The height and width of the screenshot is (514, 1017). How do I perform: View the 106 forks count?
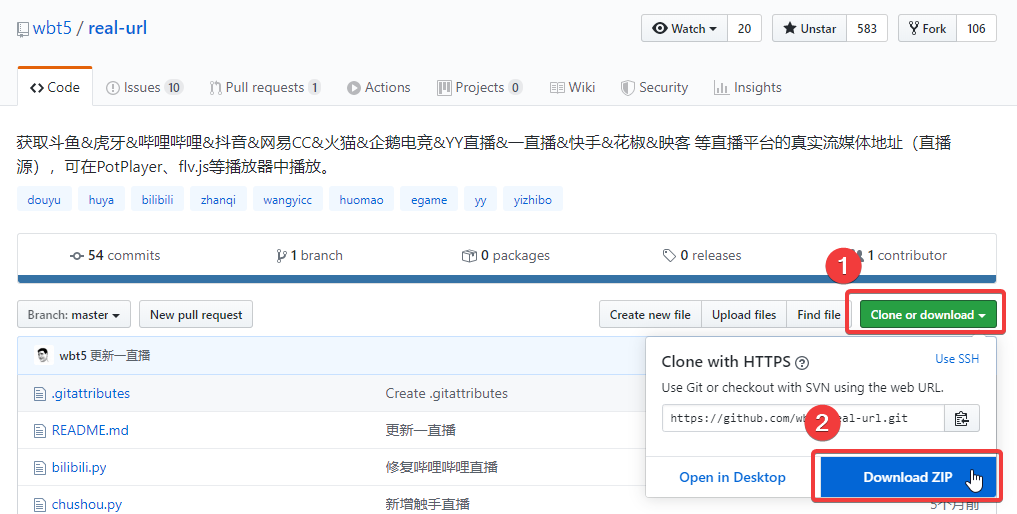[976, 29]
